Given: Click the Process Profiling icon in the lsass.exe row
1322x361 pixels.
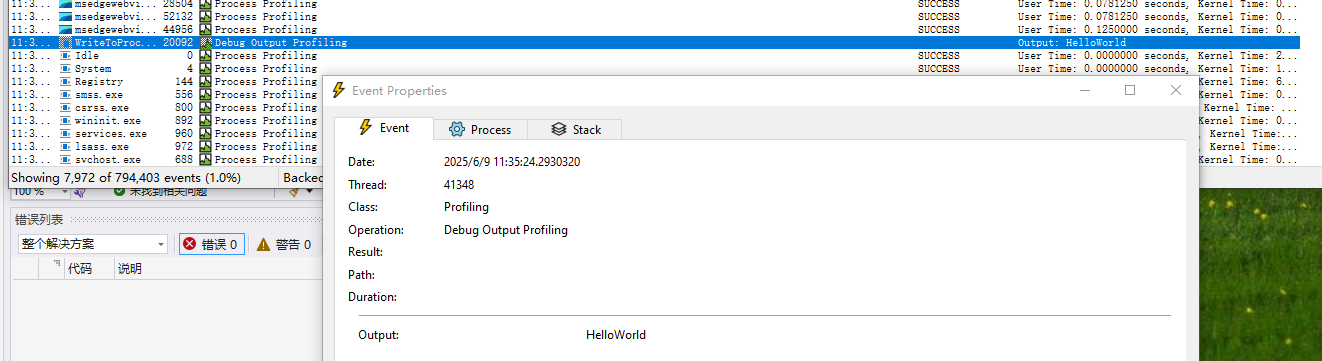Looking at the screenshot, I should [206, 147].
